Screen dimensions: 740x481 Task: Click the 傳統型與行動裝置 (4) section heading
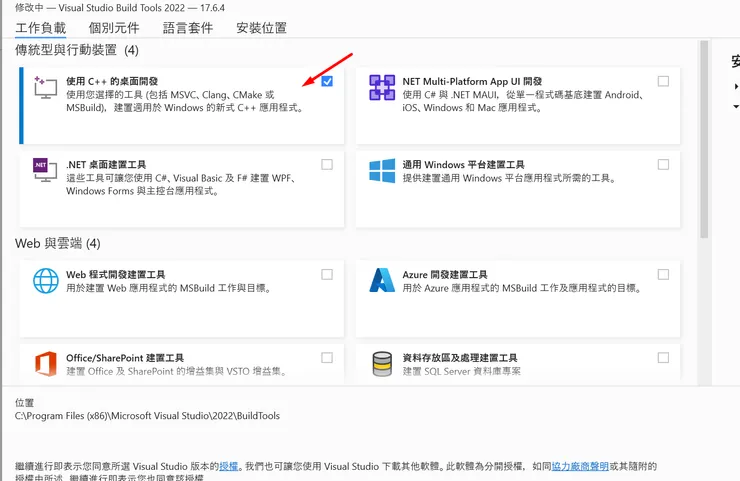tap(77, 50)
